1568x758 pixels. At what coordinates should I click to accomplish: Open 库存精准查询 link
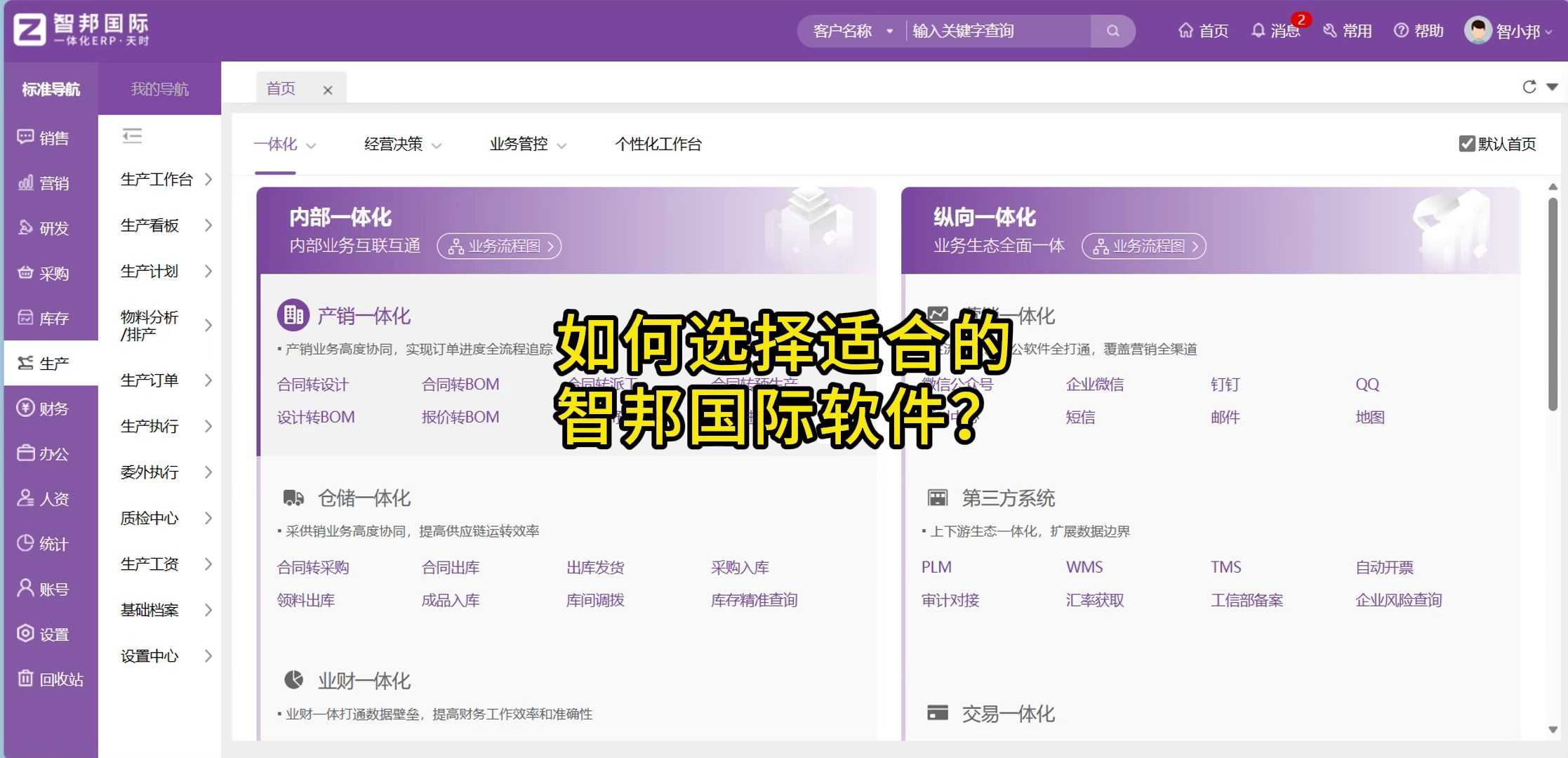pos(755,600)
